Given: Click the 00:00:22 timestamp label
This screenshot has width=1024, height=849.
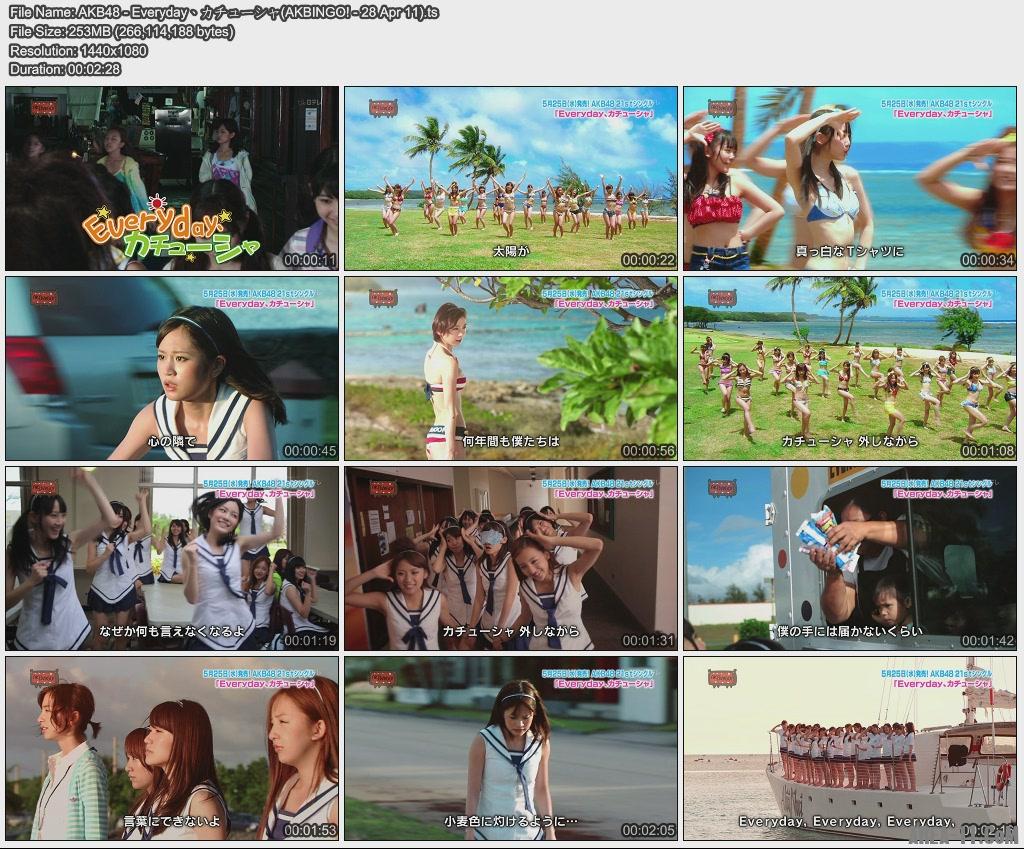Looking at the screenshot, I should click(648, 260).
